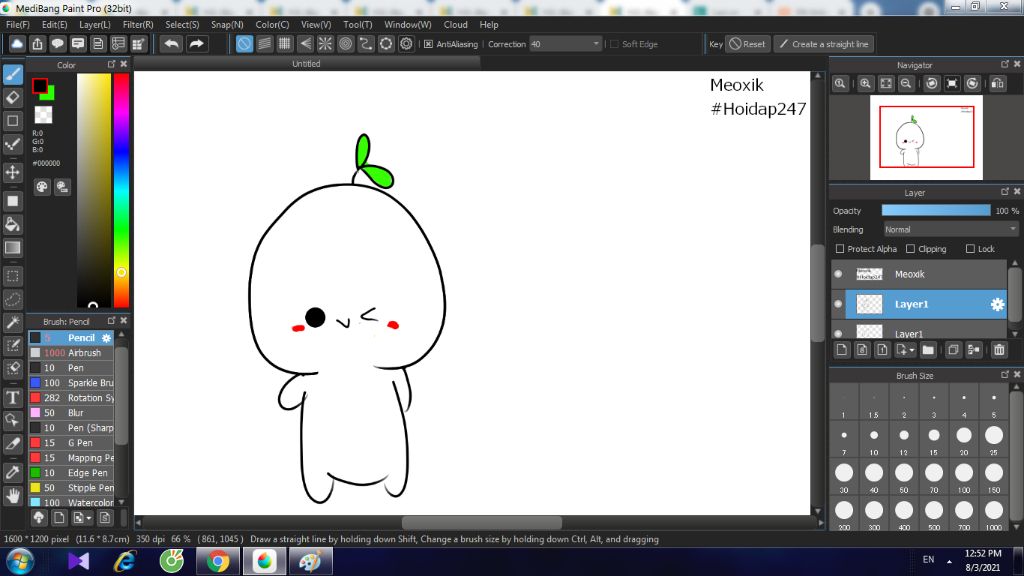Delete the selected layer with trash icon

point(999,350)
